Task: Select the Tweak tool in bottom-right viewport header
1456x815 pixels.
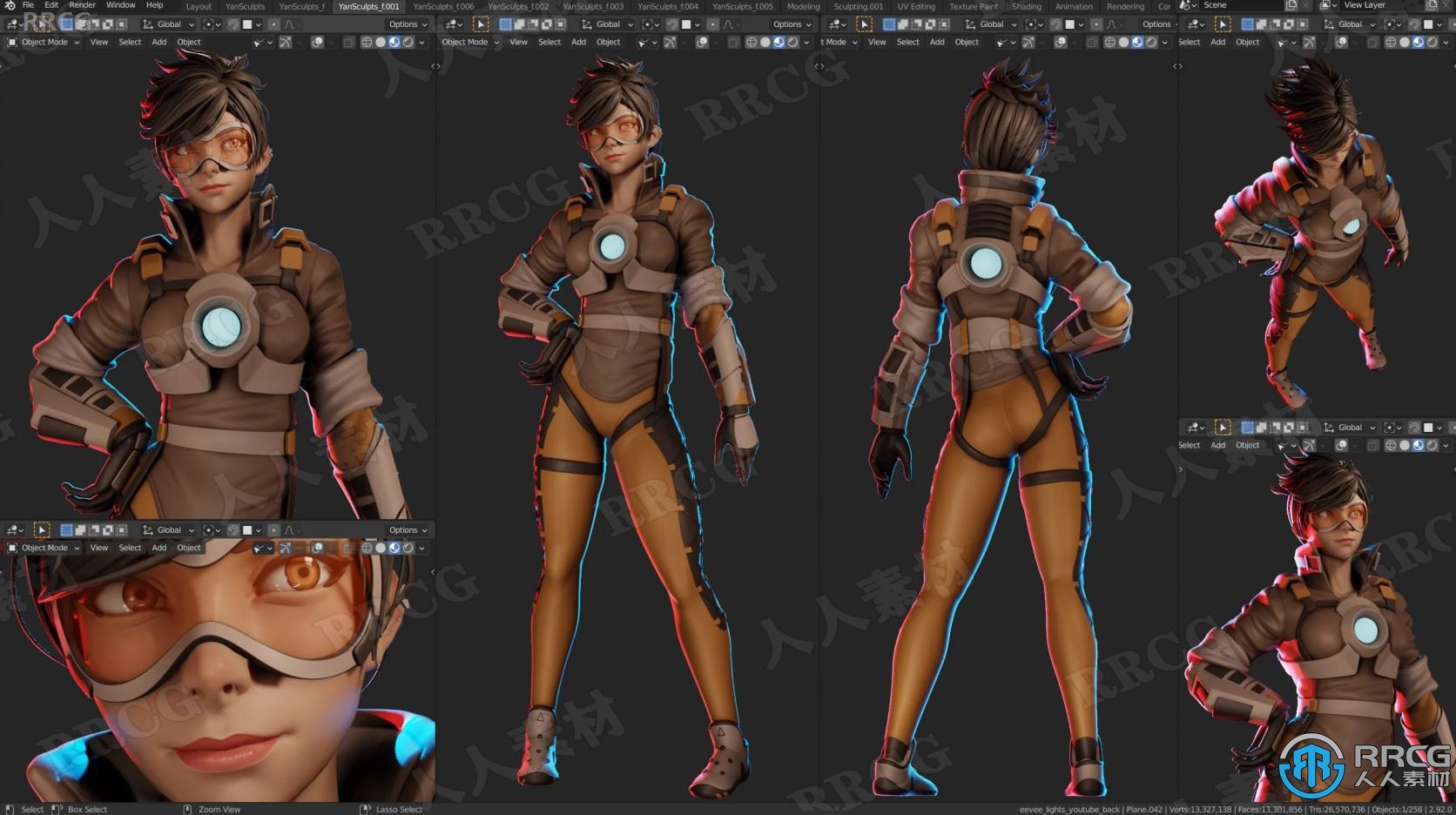Action: pyautogui.click(x=1223, y=428)
